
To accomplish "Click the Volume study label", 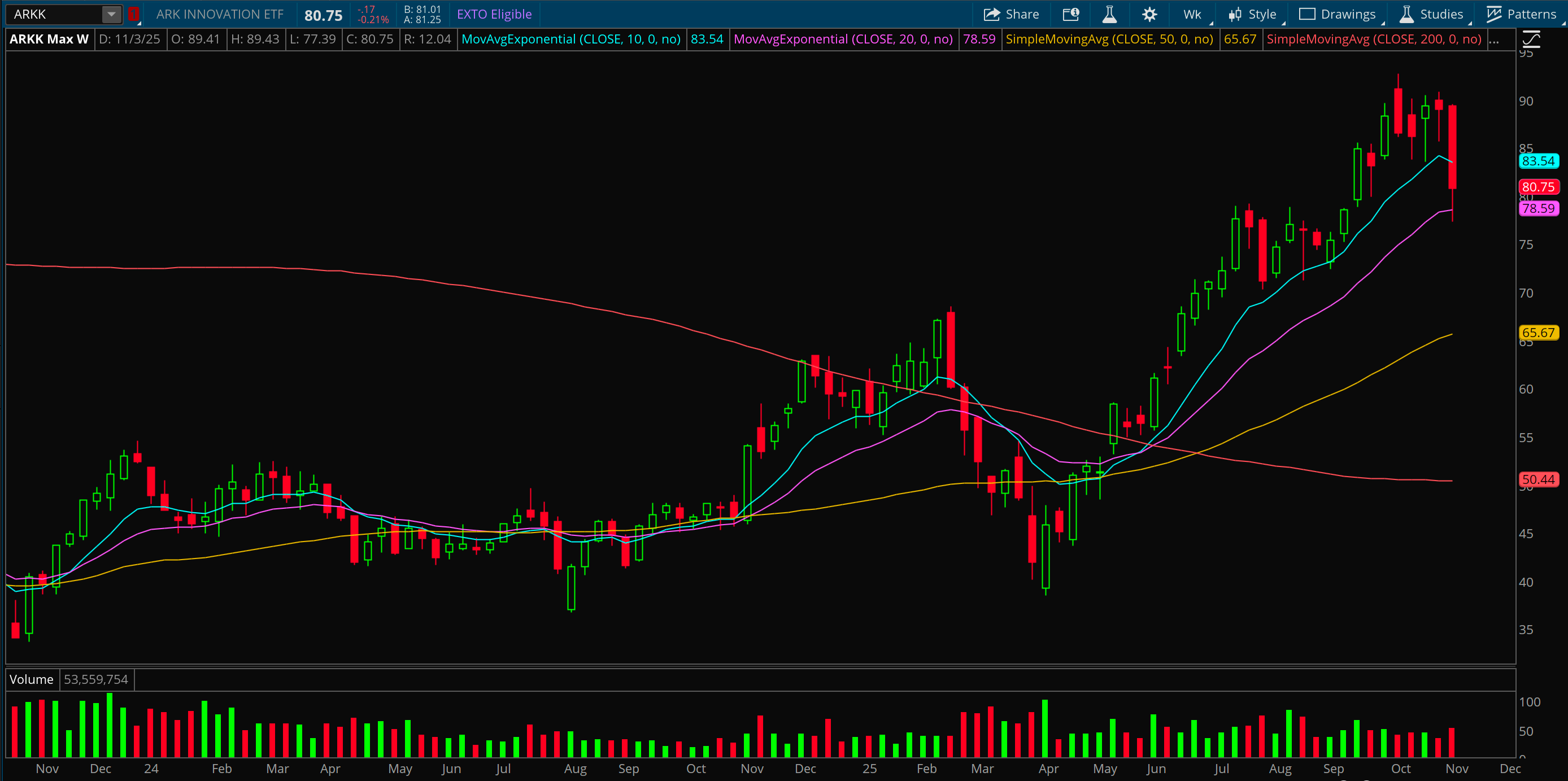I will tap(32, 679).
